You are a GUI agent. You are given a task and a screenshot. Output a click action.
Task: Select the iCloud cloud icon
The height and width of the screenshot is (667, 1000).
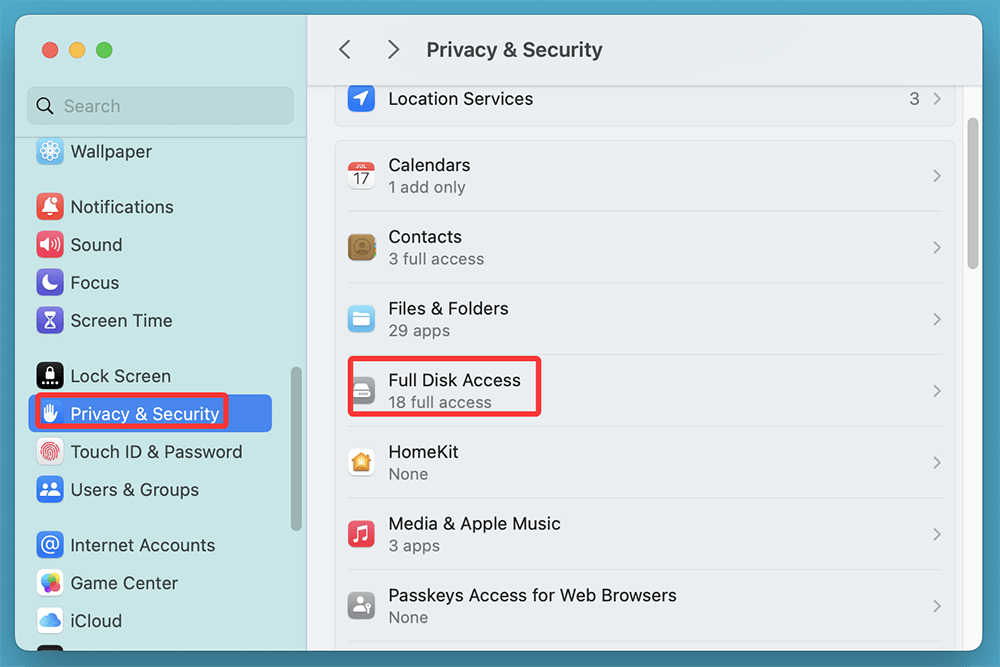pyautogui.click(x=49, y=621)
